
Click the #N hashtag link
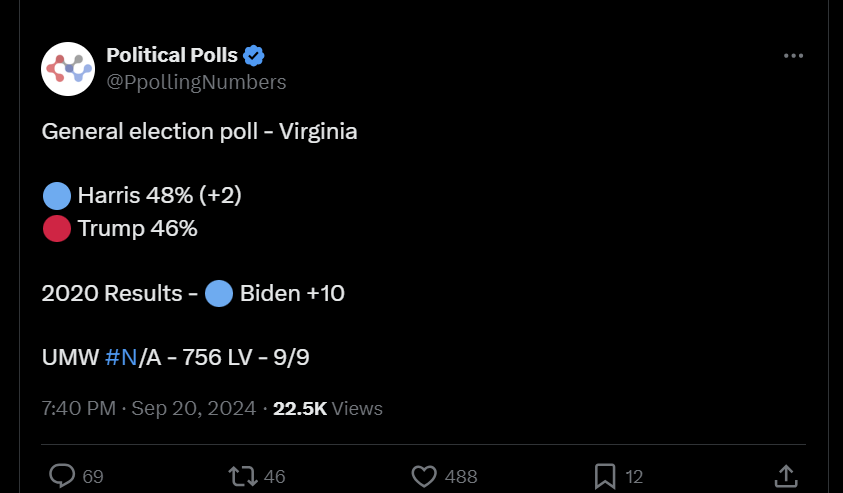click(120, 355)
